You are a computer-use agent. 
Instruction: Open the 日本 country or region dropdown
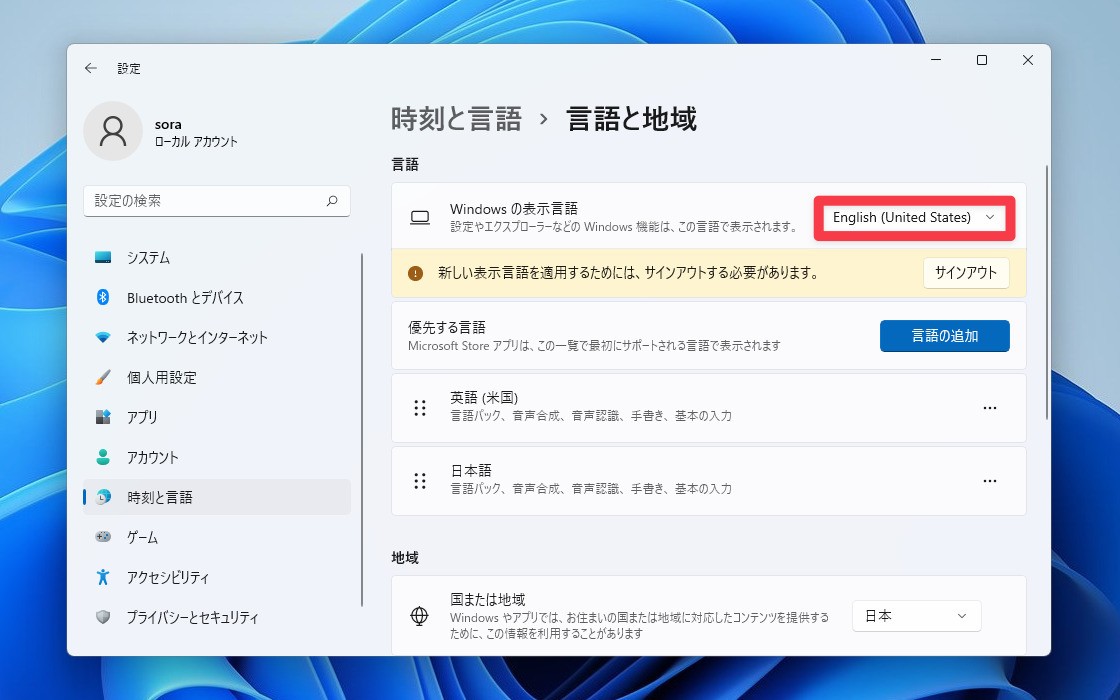916,616
